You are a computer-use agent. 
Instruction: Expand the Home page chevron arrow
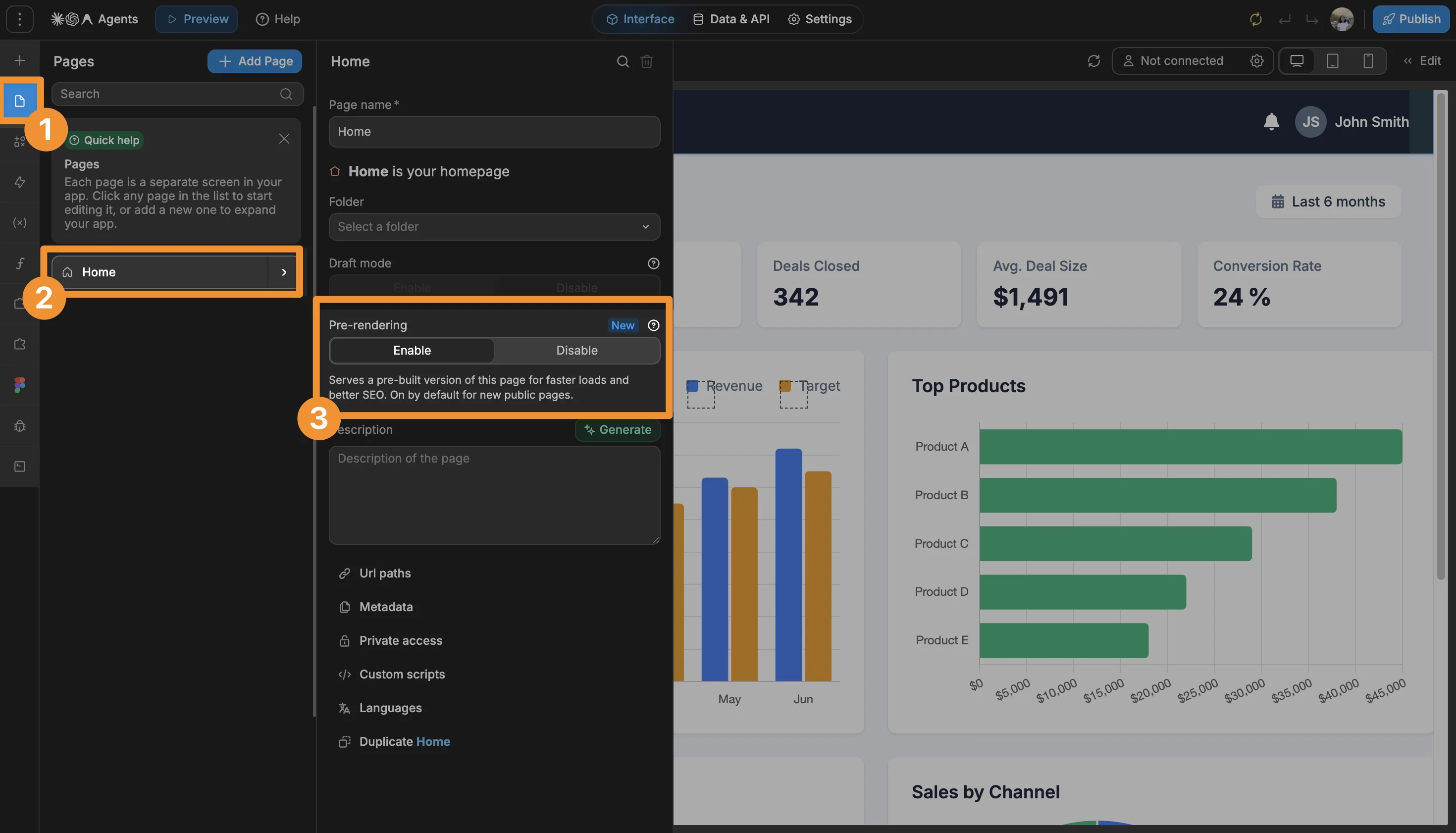tap(284, 272)
